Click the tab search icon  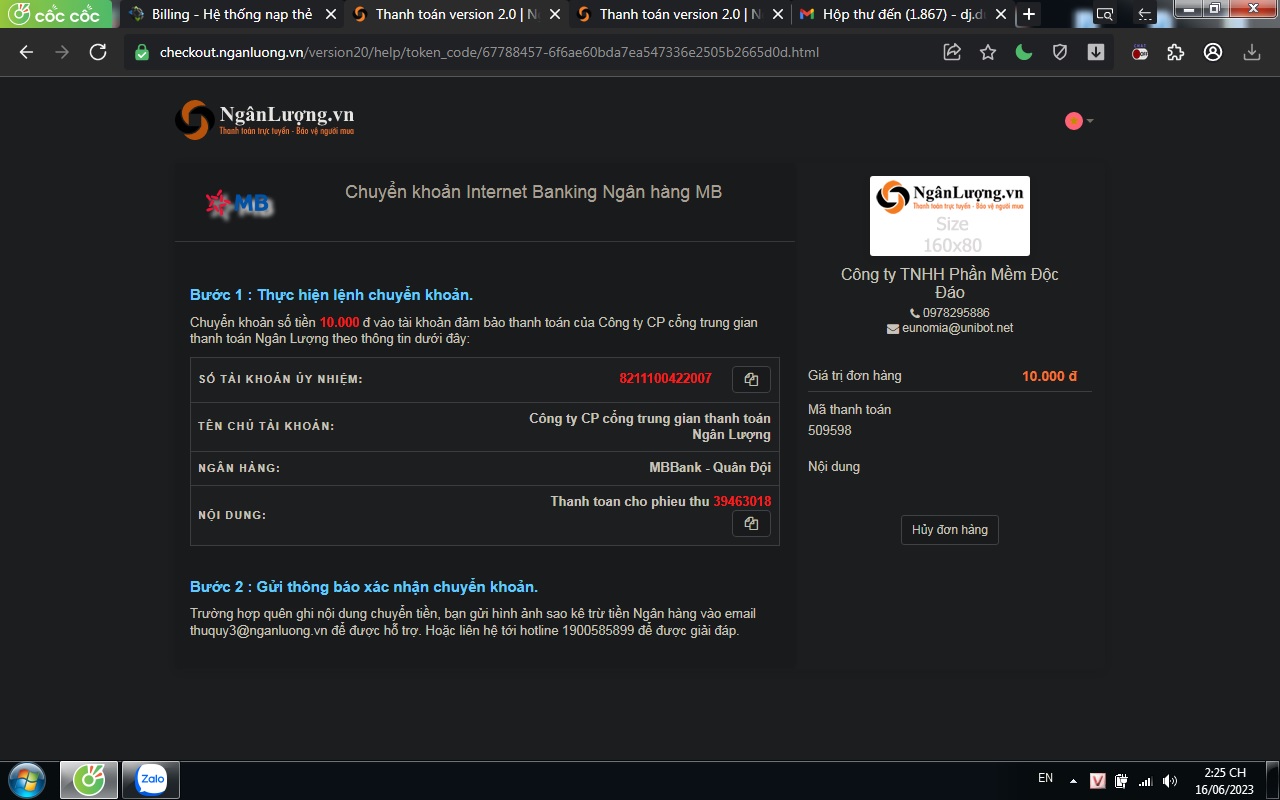[1104, 14]
